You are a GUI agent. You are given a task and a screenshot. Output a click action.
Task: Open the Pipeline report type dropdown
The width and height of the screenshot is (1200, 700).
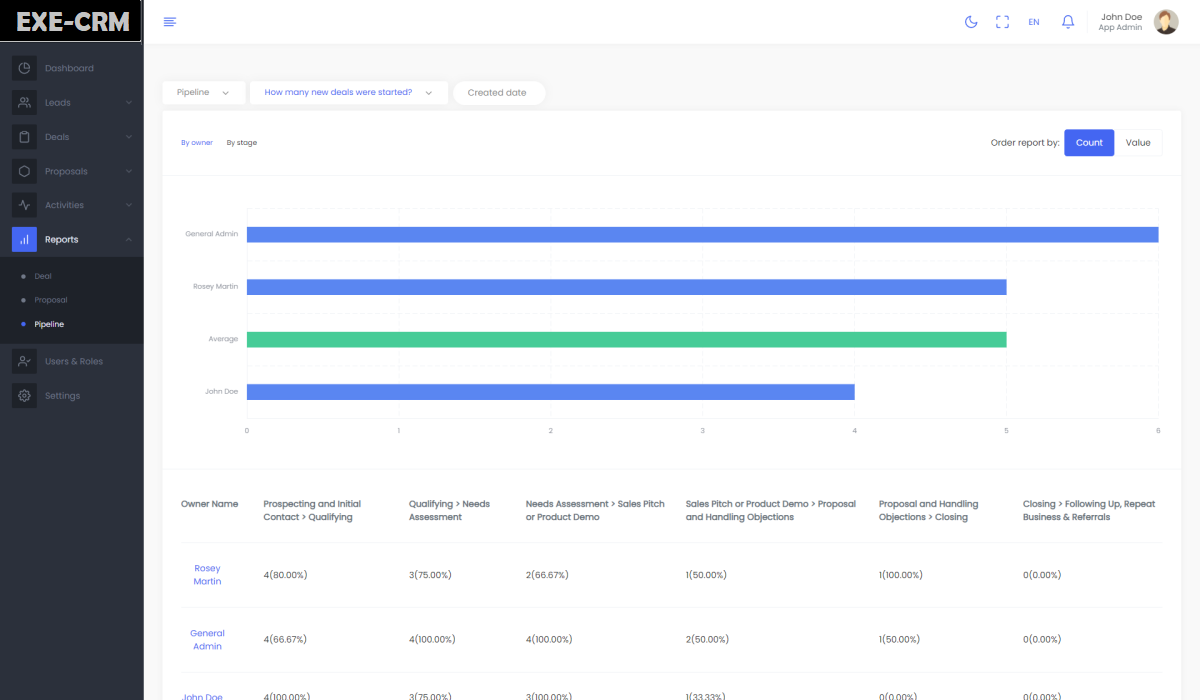click(x=203, y=93)
